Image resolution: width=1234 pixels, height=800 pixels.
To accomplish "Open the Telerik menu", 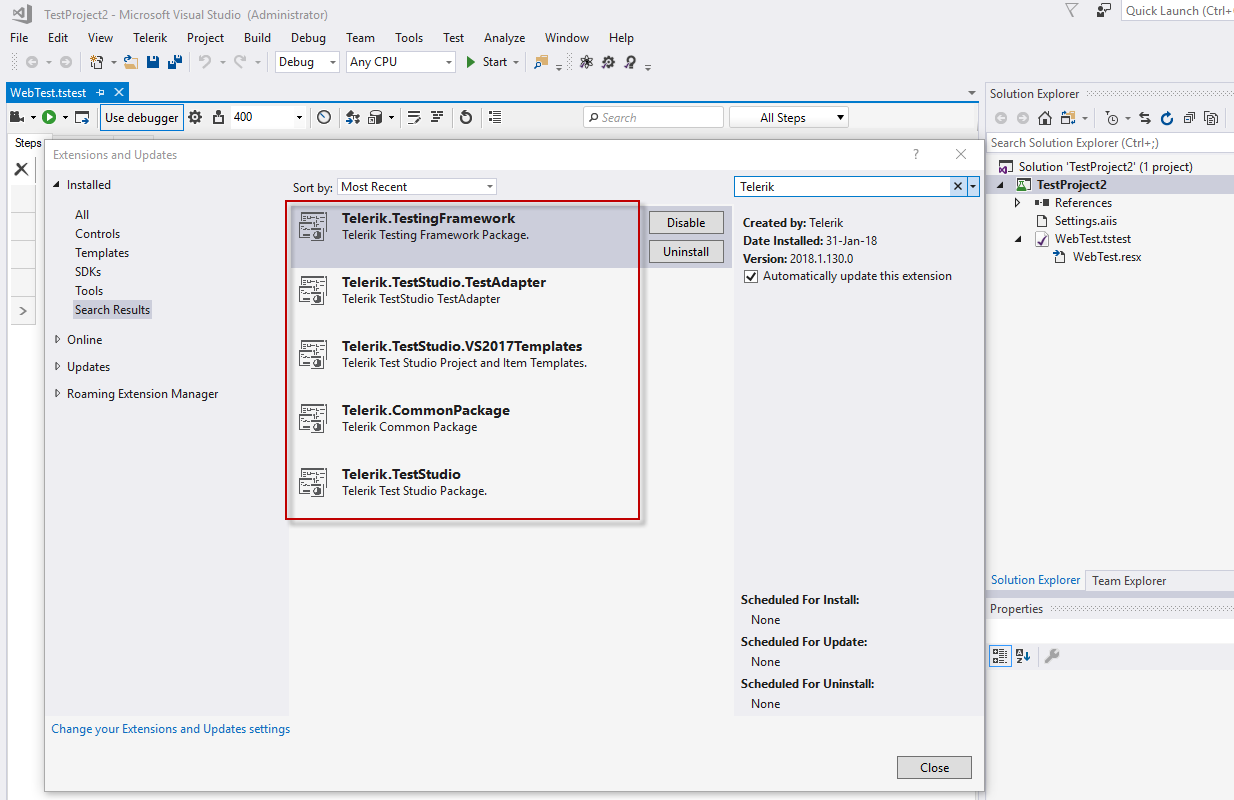I will click(x=150, y=38).
